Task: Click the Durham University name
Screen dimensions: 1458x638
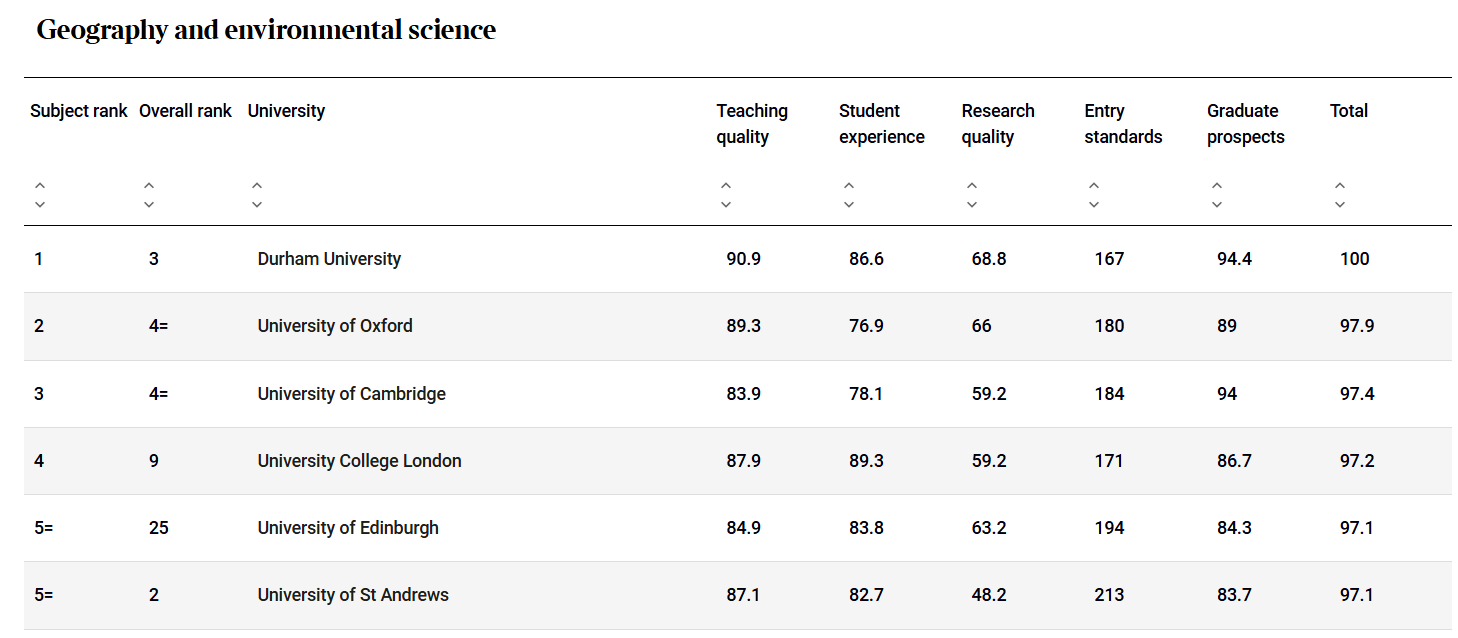Action: 329,259
